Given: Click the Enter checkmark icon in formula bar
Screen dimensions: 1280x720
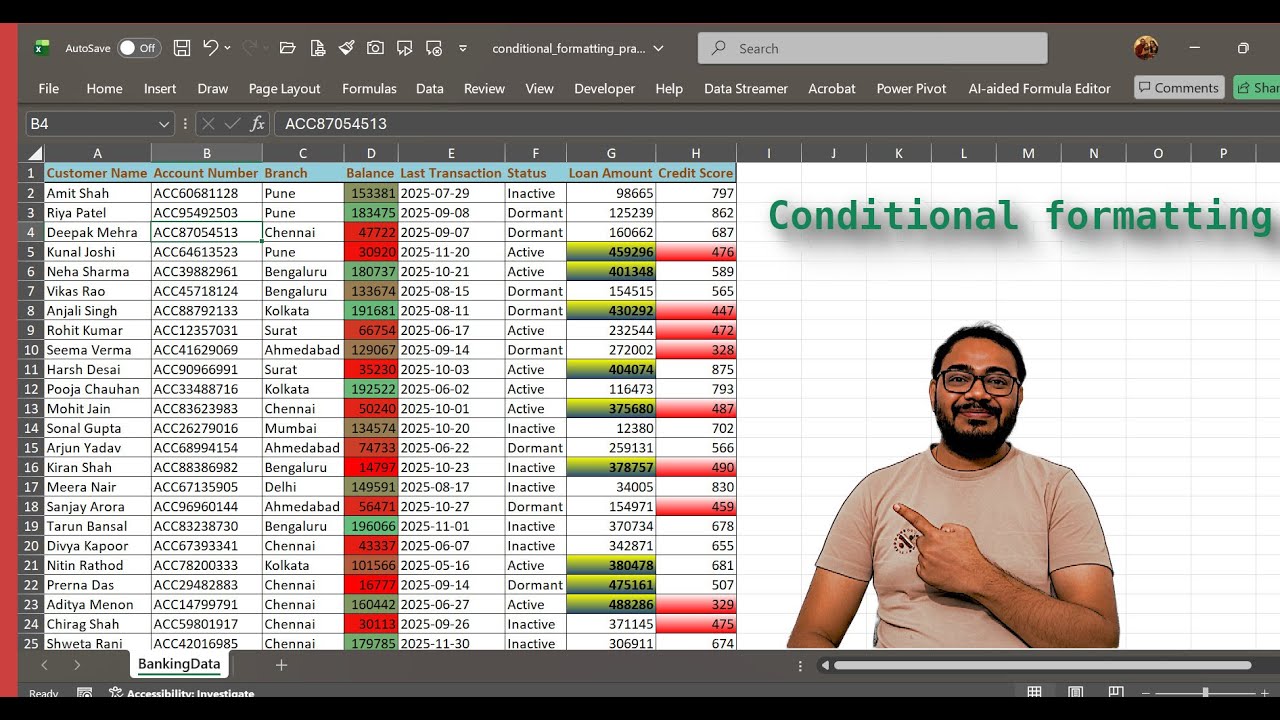Looking at the screenshot, I should pyautogui.click(x=232, y=124).
